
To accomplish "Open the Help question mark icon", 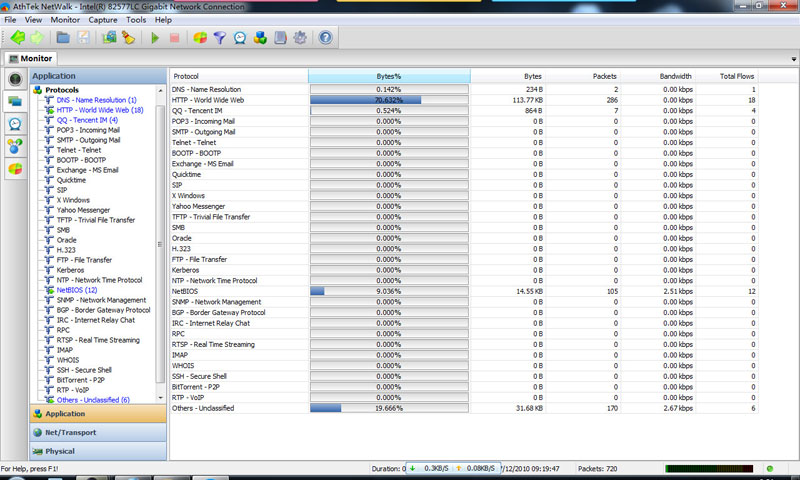I will 325,38.
